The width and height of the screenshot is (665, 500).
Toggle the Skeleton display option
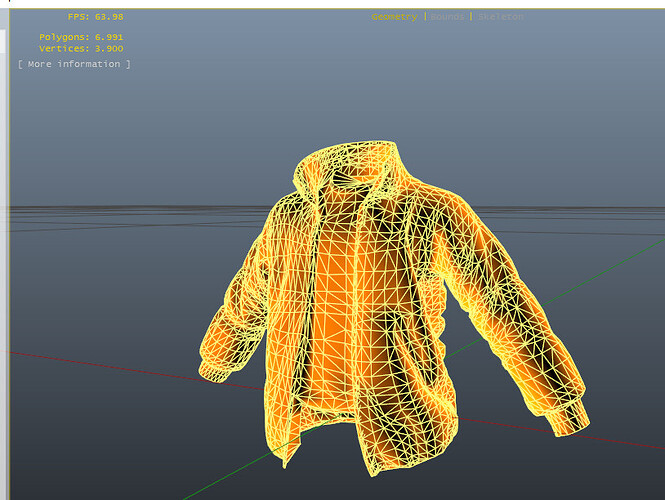(500, 17)
